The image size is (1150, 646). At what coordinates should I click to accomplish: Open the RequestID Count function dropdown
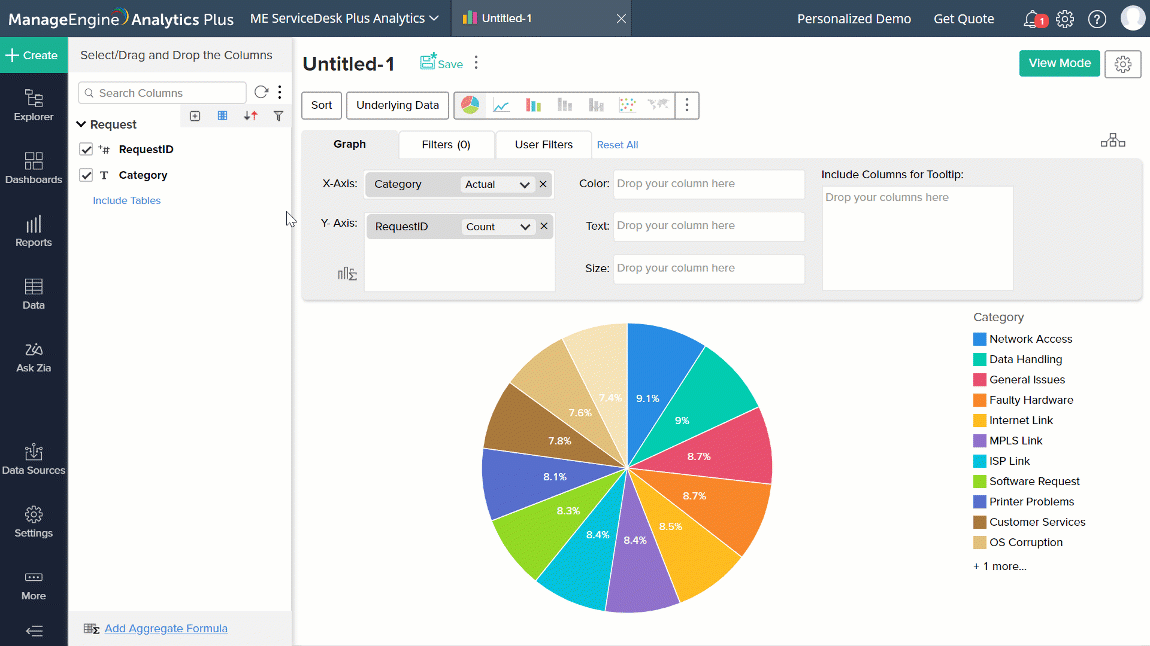tap(497, 227)
